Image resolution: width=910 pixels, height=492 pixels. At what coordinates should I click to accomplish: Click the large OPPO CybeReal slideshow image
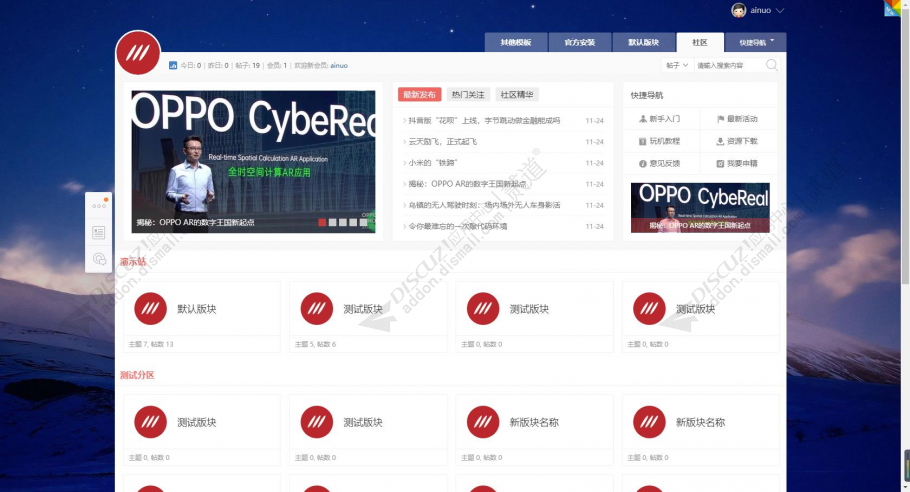(253, 161)
